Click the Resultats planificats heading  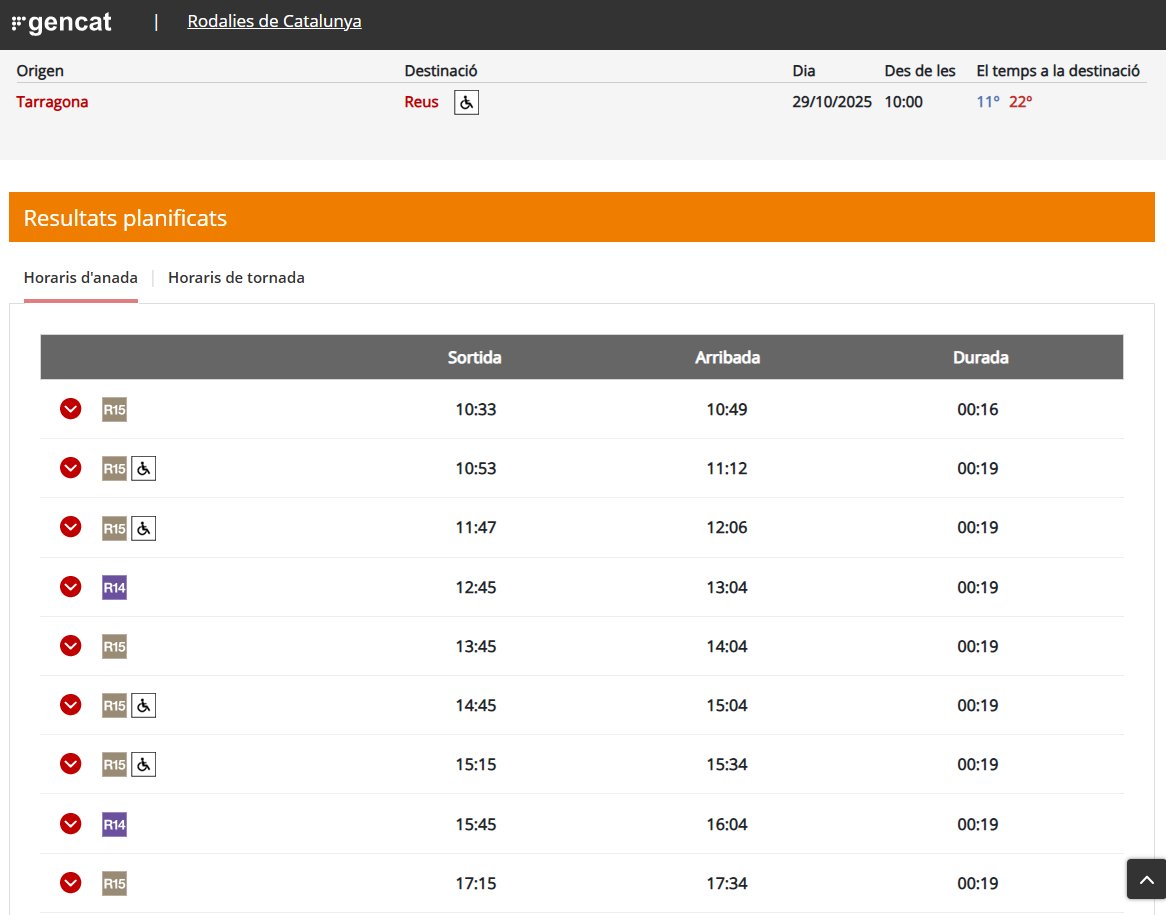[125, 218]
